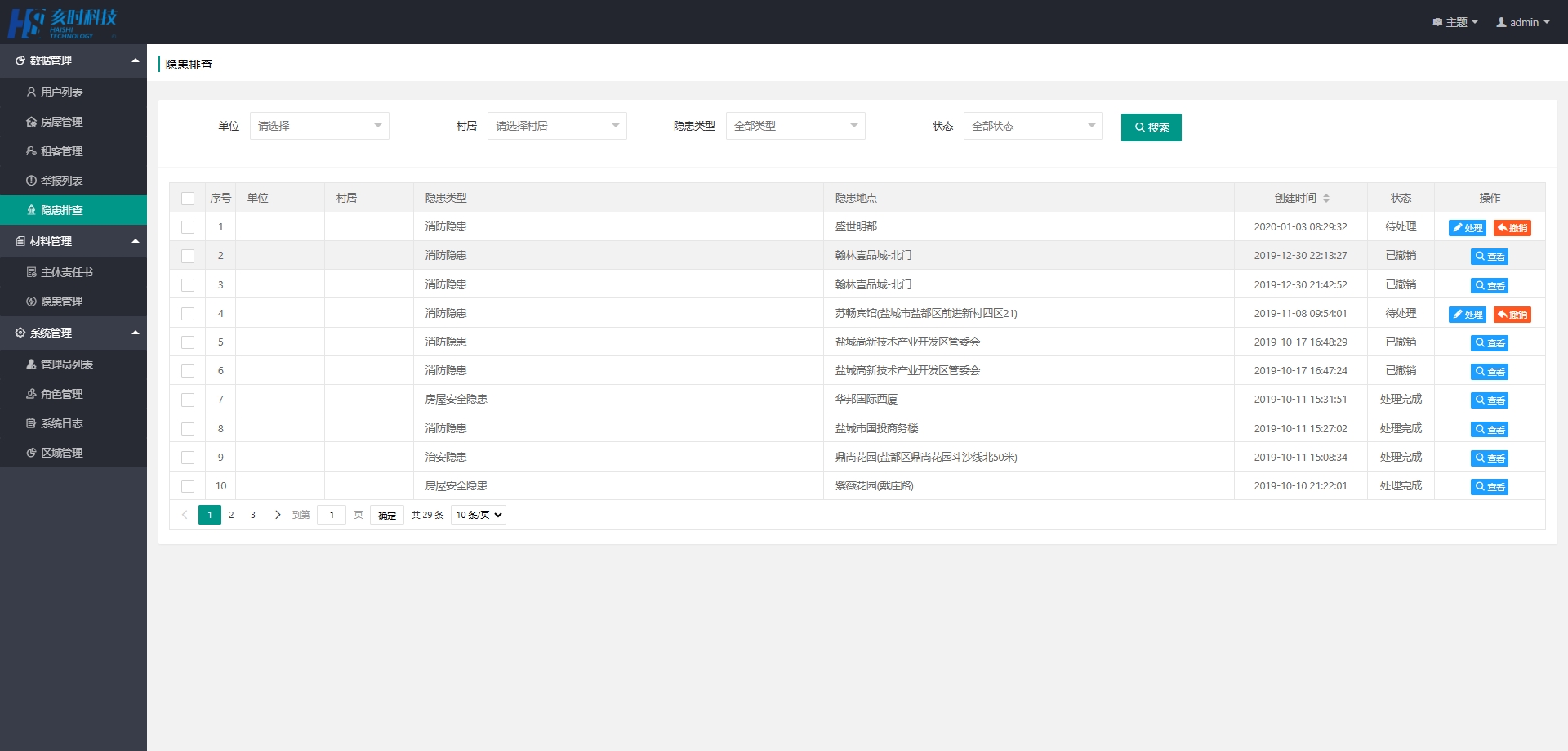Click the role management icon in sidebar
The height and width of the screenshot is (751, 1568).
(x=31, y=394)
